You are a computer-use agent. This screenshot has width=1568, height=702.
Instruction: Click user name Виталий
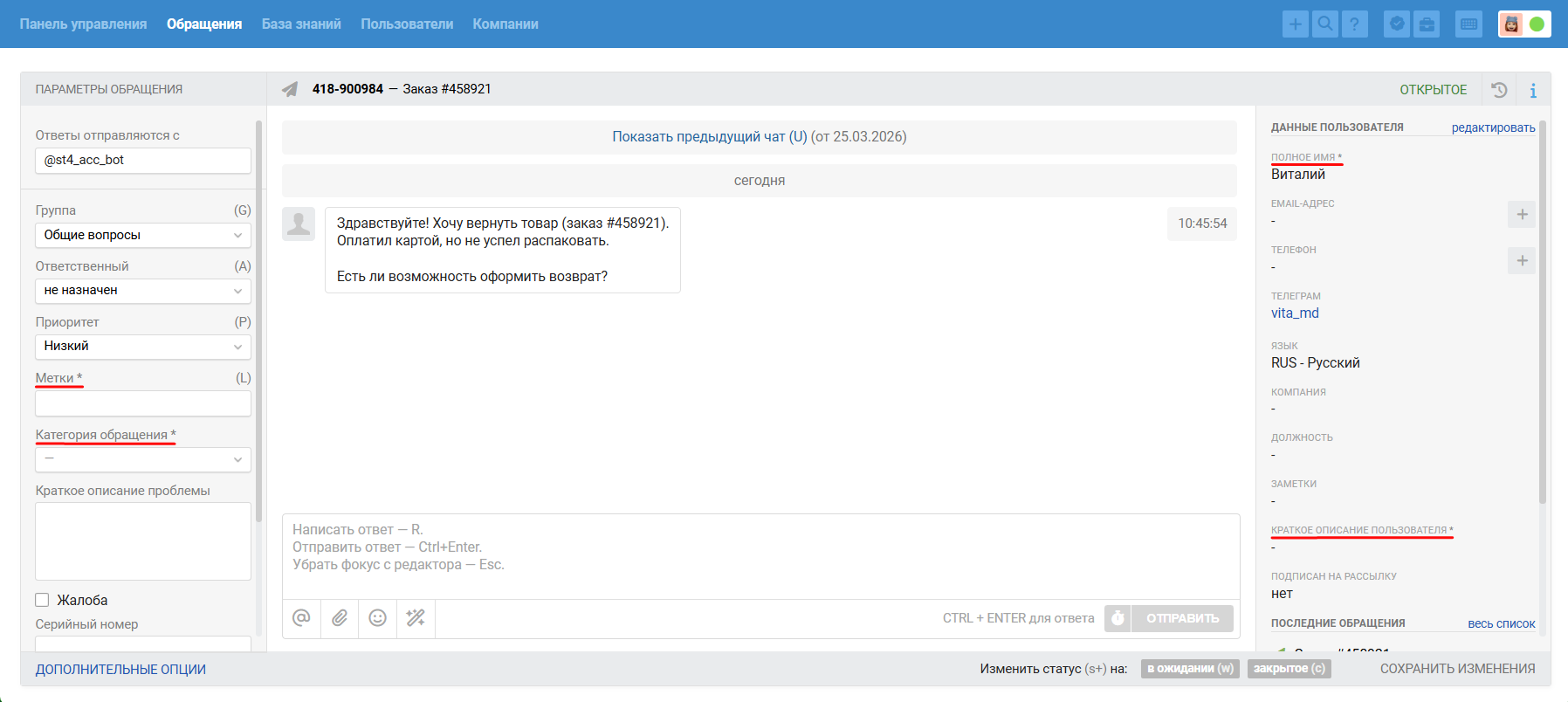tap(1298, 175)
